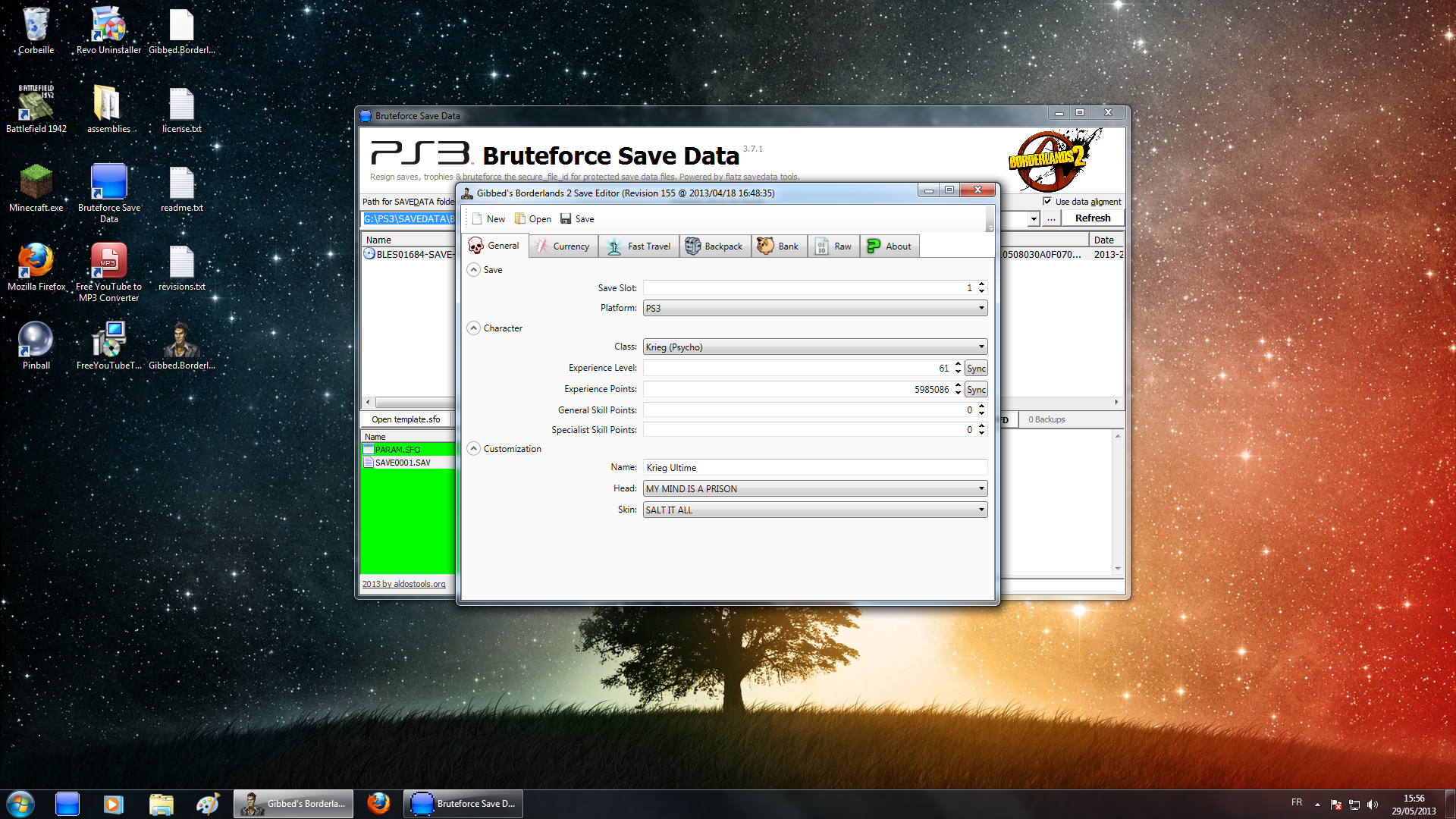The height and width of the screenshot is (819, 1456).
Task: Switch to the Raw tab
Action: click(x=834, y=246)
